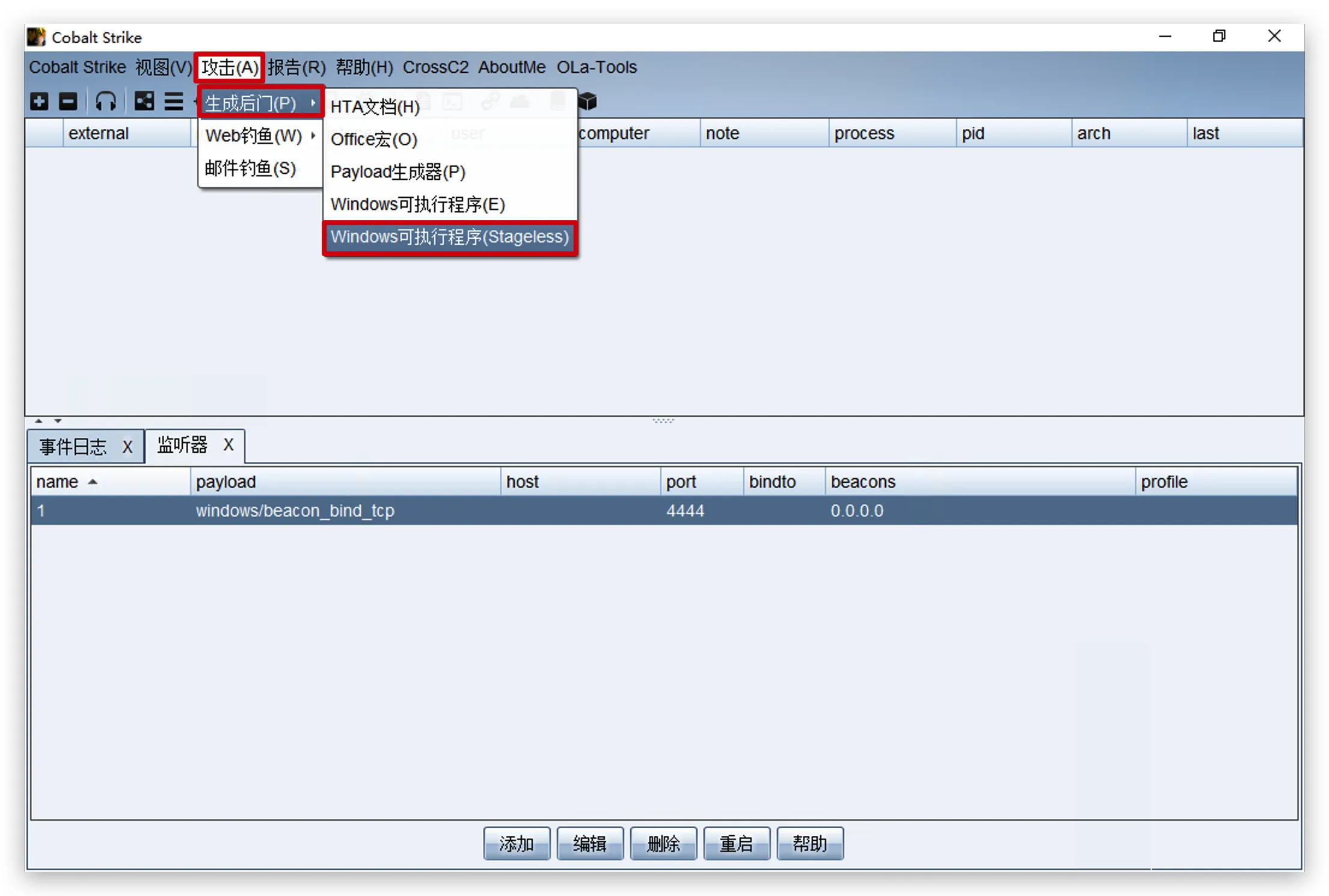1329x896 pixels.
Task: Click the 添加 button
Action: [516, 843]
